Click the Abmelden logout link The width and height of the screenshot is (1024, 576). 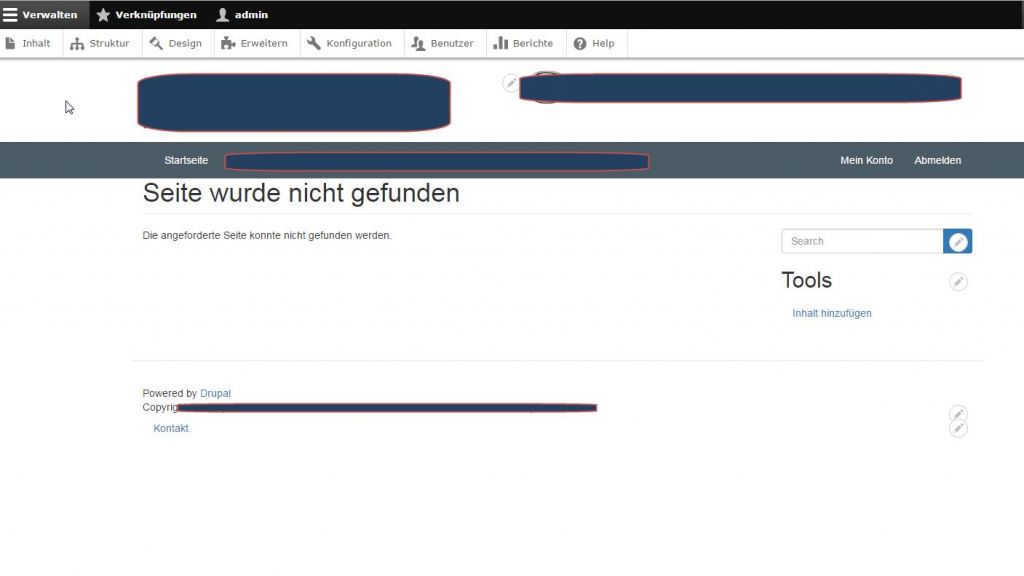pyautogui.click(x=937, y=160)
